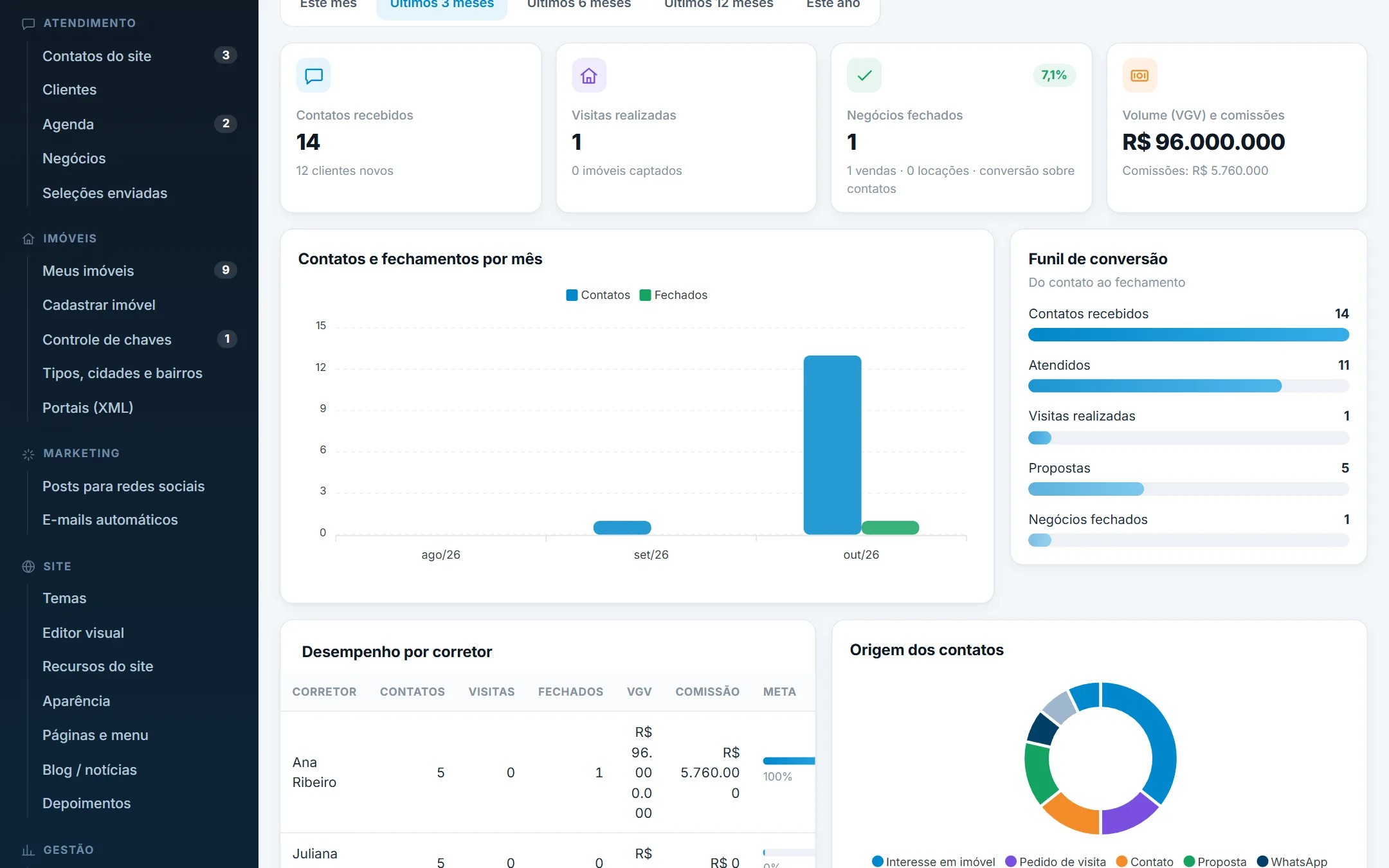Click the COMISSÃO column header

707,692
